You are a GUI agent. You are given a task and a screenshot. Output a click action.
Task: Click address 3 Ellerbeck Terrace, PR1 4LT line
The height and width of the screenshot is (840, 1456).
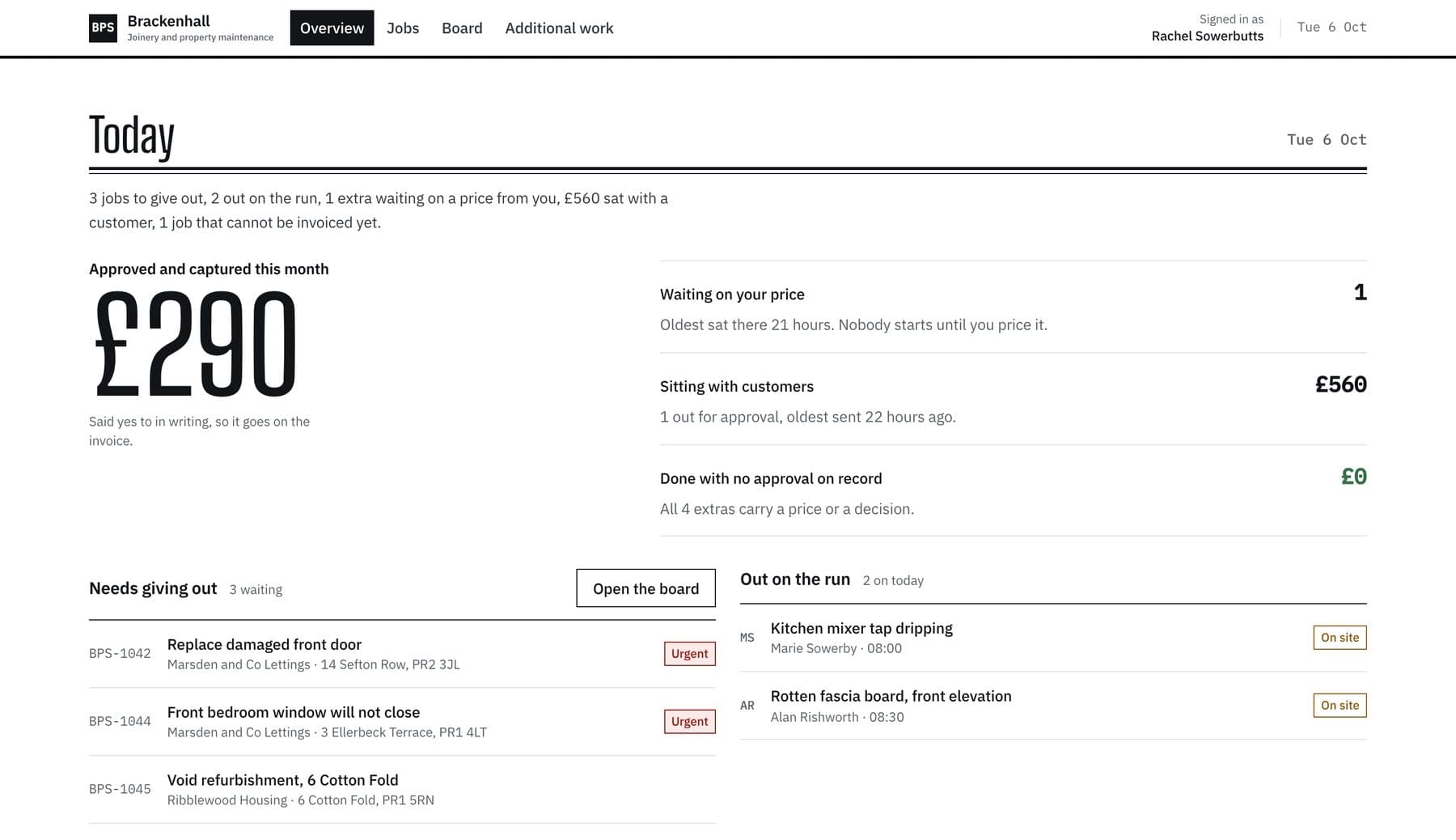[404, 732]
